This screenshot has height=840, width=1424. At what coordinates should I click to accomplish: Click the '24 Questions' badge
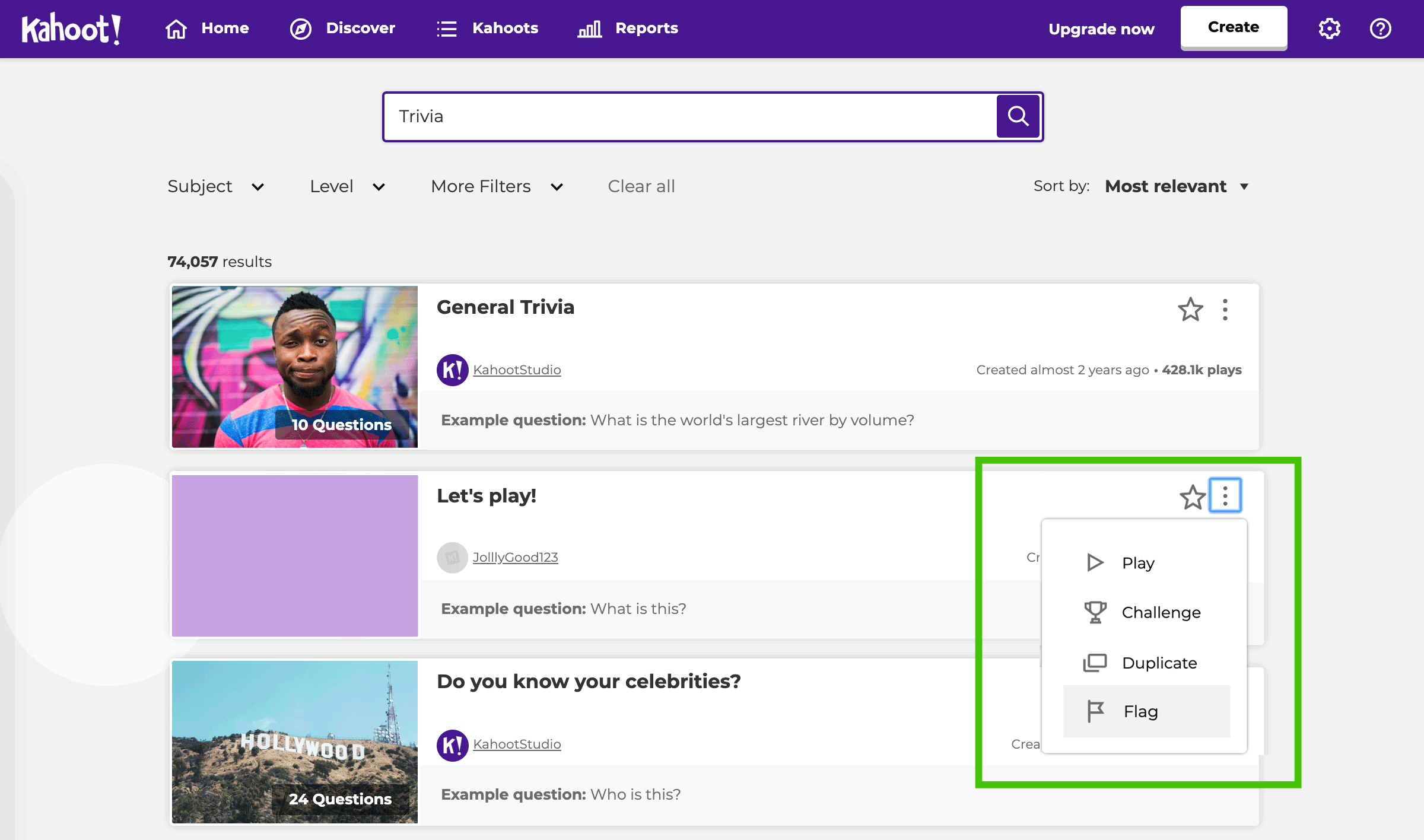pos(341,799)
